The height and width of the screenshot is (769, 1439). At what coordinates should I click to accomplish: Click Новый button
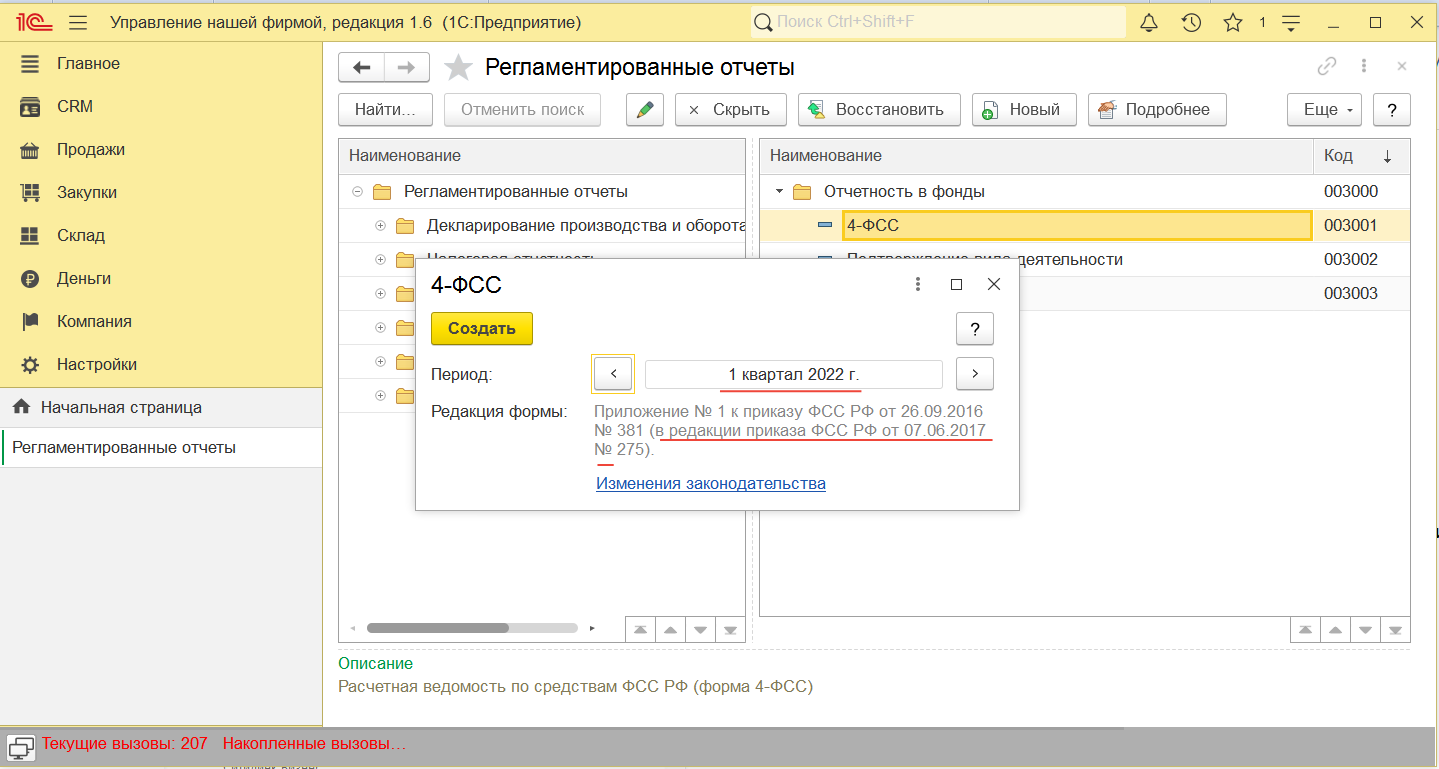[x=1023, y=110]
